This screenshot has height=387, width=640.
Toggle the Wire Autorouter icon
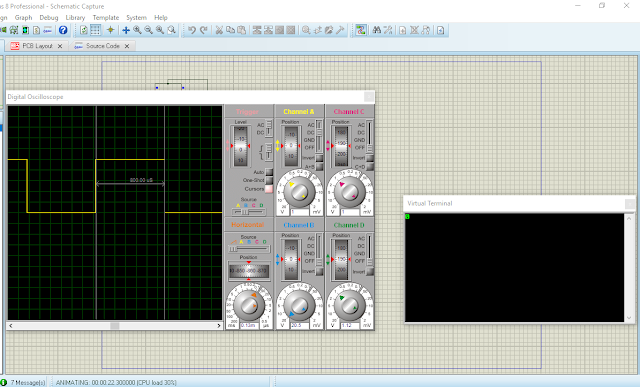point(361,30)
